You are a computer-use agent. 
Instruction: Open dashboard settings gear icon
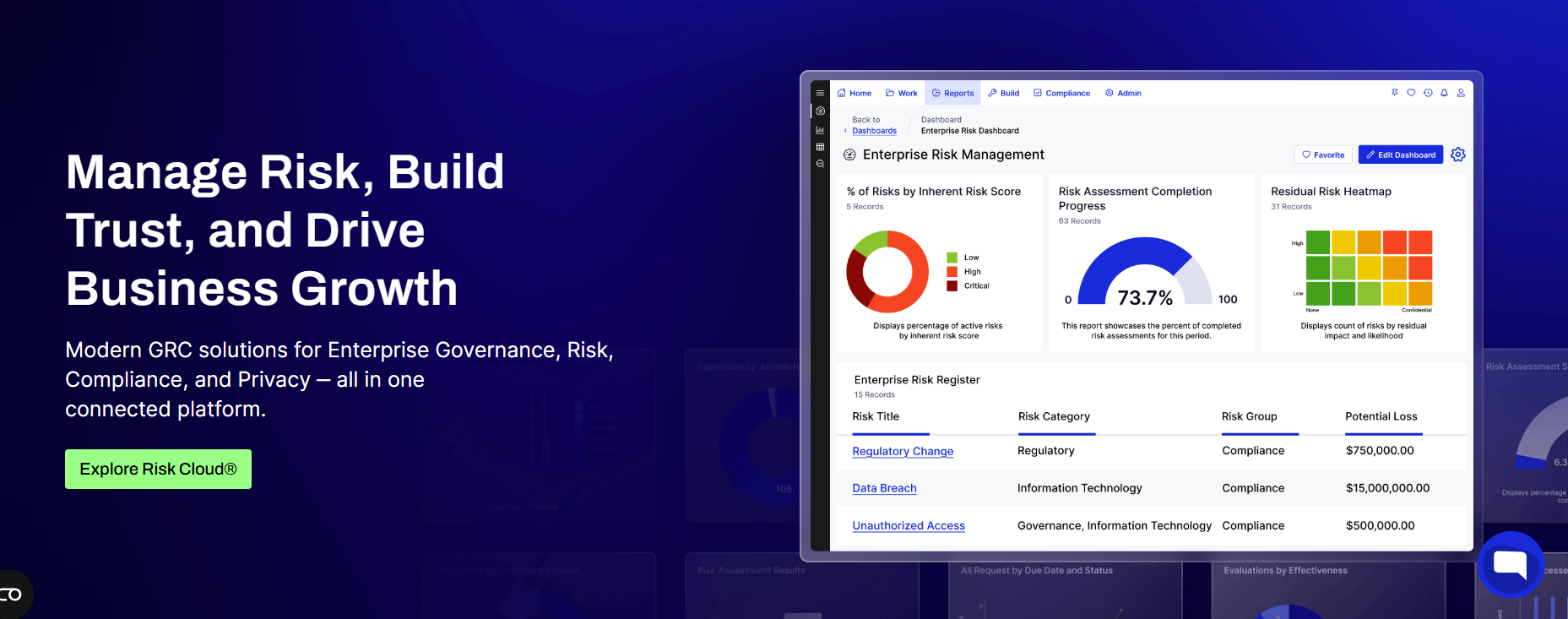[x=1458, y=155]
